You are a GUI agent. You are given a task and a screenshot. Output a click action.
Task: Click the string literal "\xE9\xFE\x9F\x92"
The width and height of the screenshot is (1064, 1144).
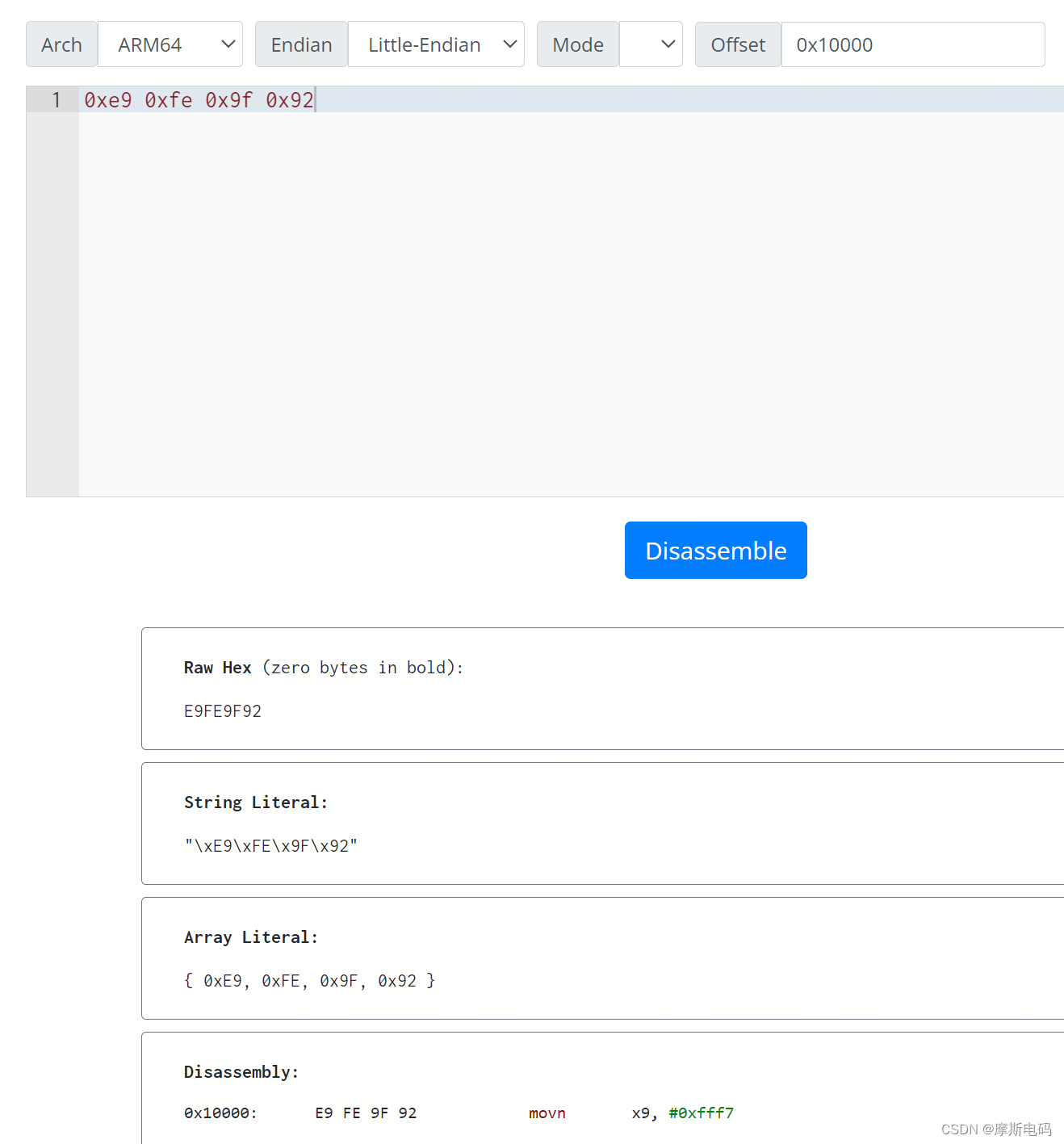pyautogui.click(x=270, y=846)
